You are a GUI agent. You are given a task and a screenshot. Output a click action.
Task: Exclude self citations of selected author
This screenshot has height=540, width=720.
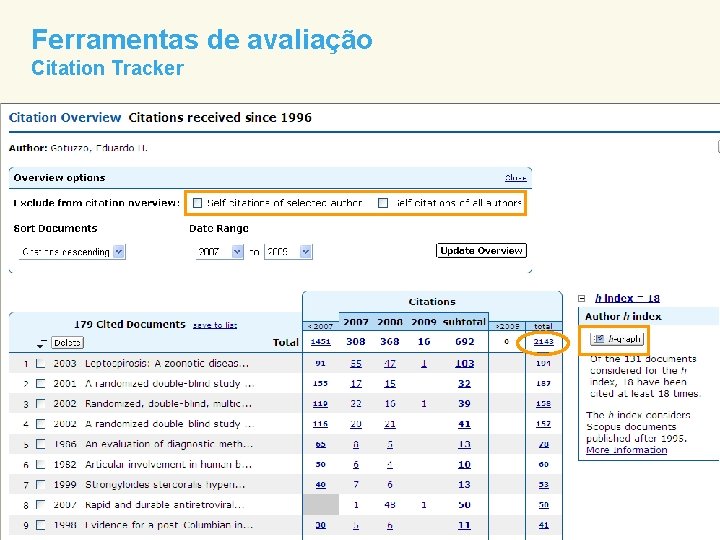[x=197, y=203]
